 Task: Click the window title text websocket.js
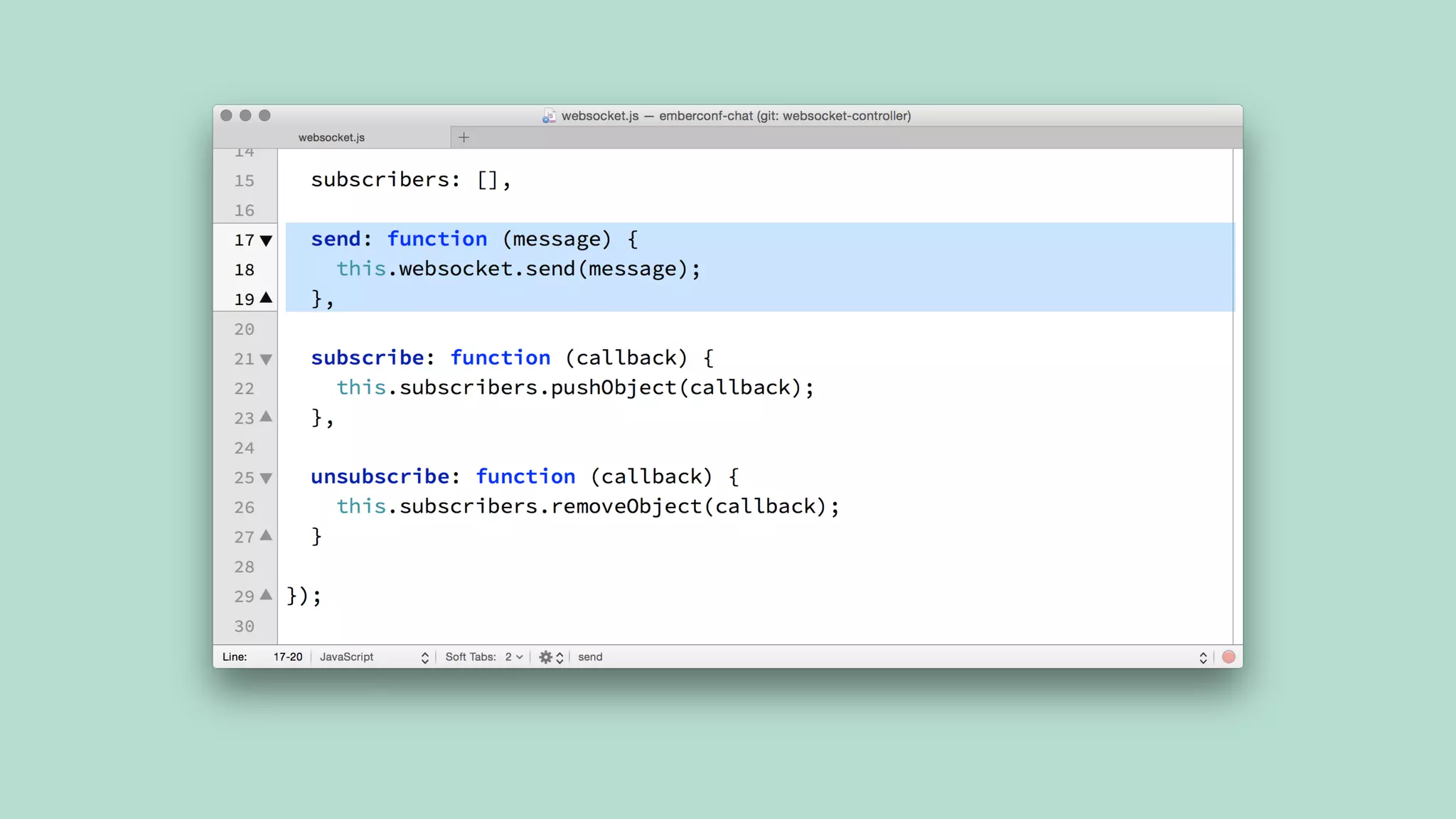pyautogui.click(x=599, y=116)
